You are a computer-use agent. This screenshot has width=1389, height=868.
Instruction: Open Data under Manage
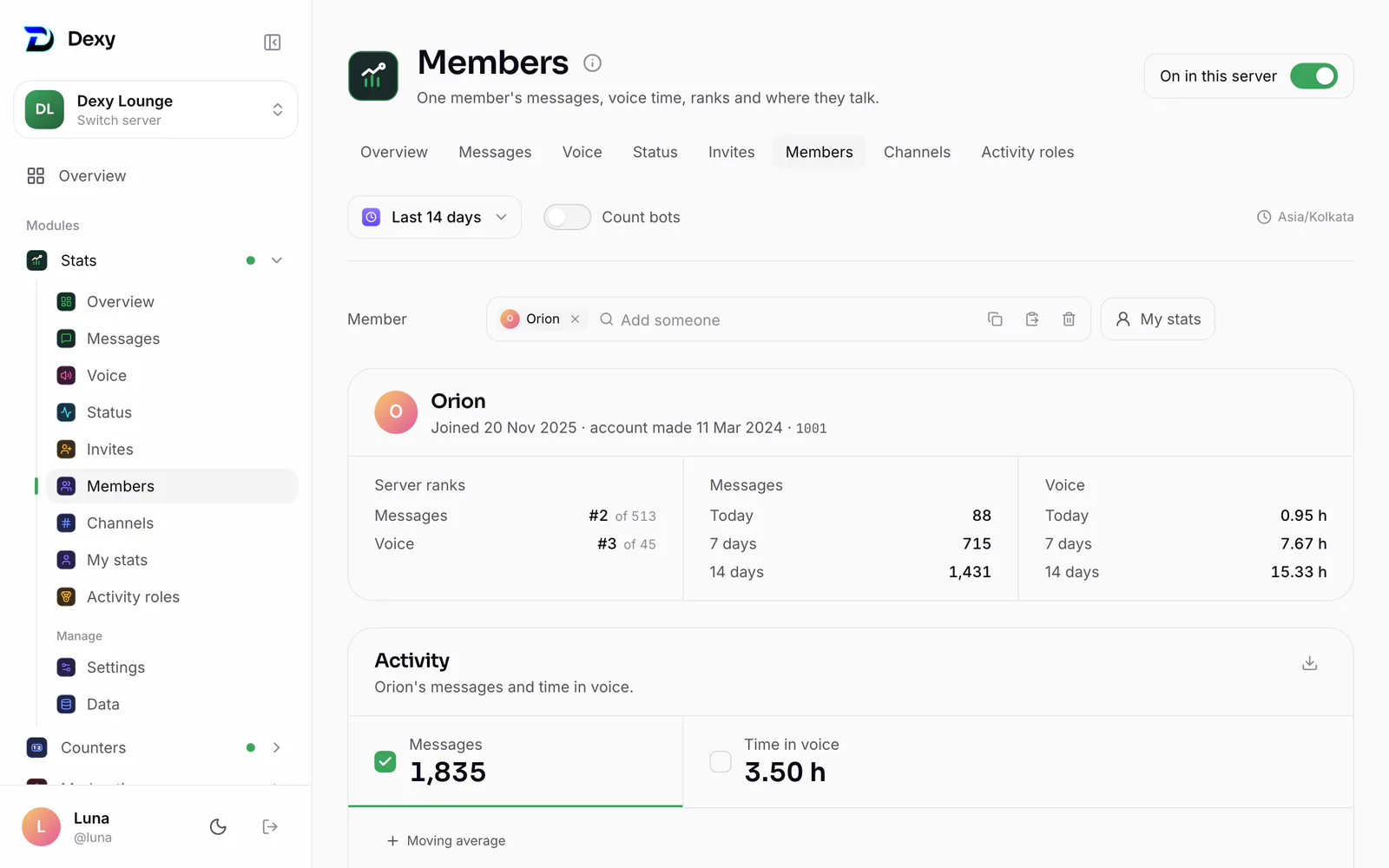pyautogui.click(x=172, y=704)
